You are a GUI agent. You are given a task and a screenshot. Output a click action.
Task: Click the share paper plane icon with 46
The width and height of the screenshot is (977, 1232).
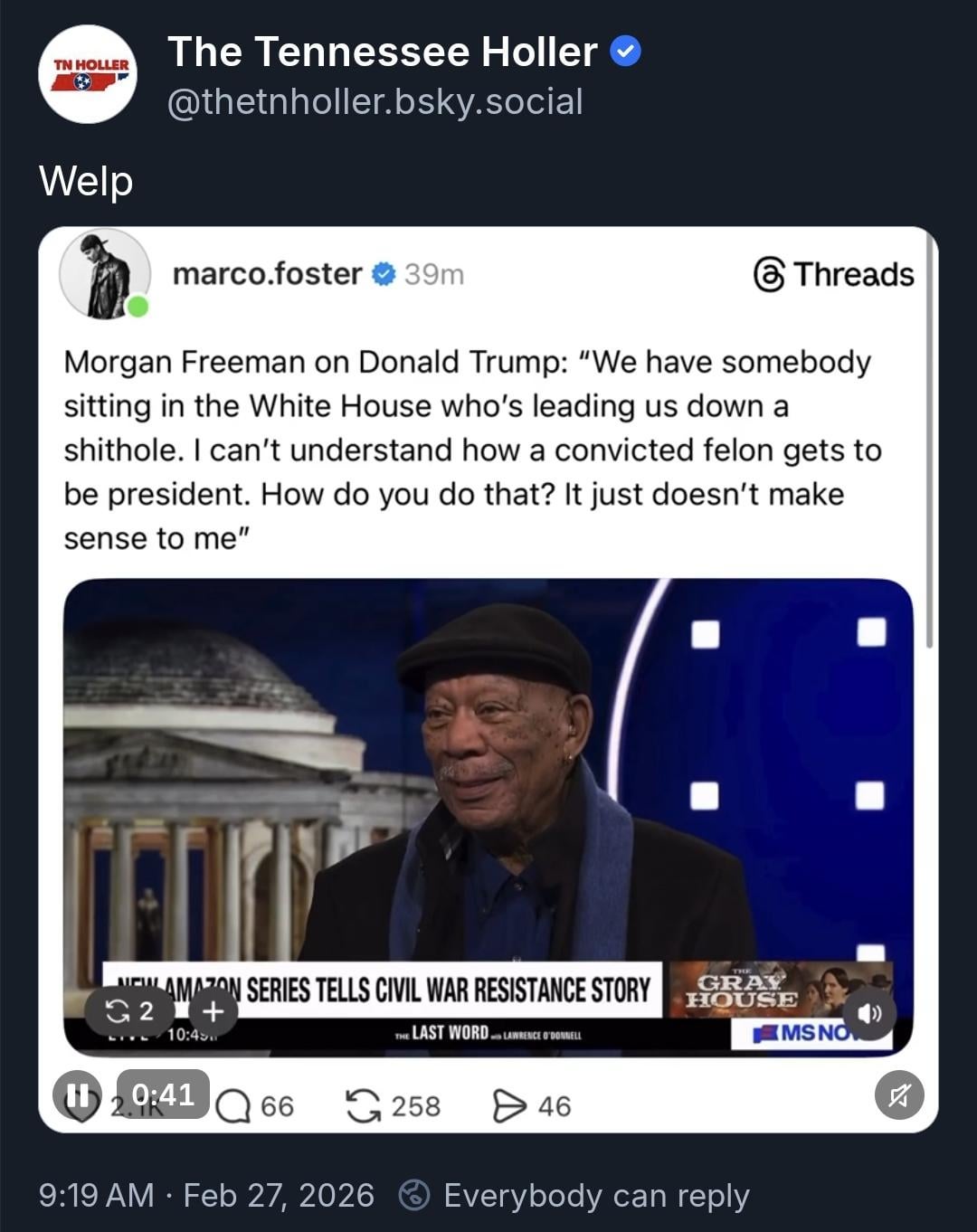click(508, 1105)
